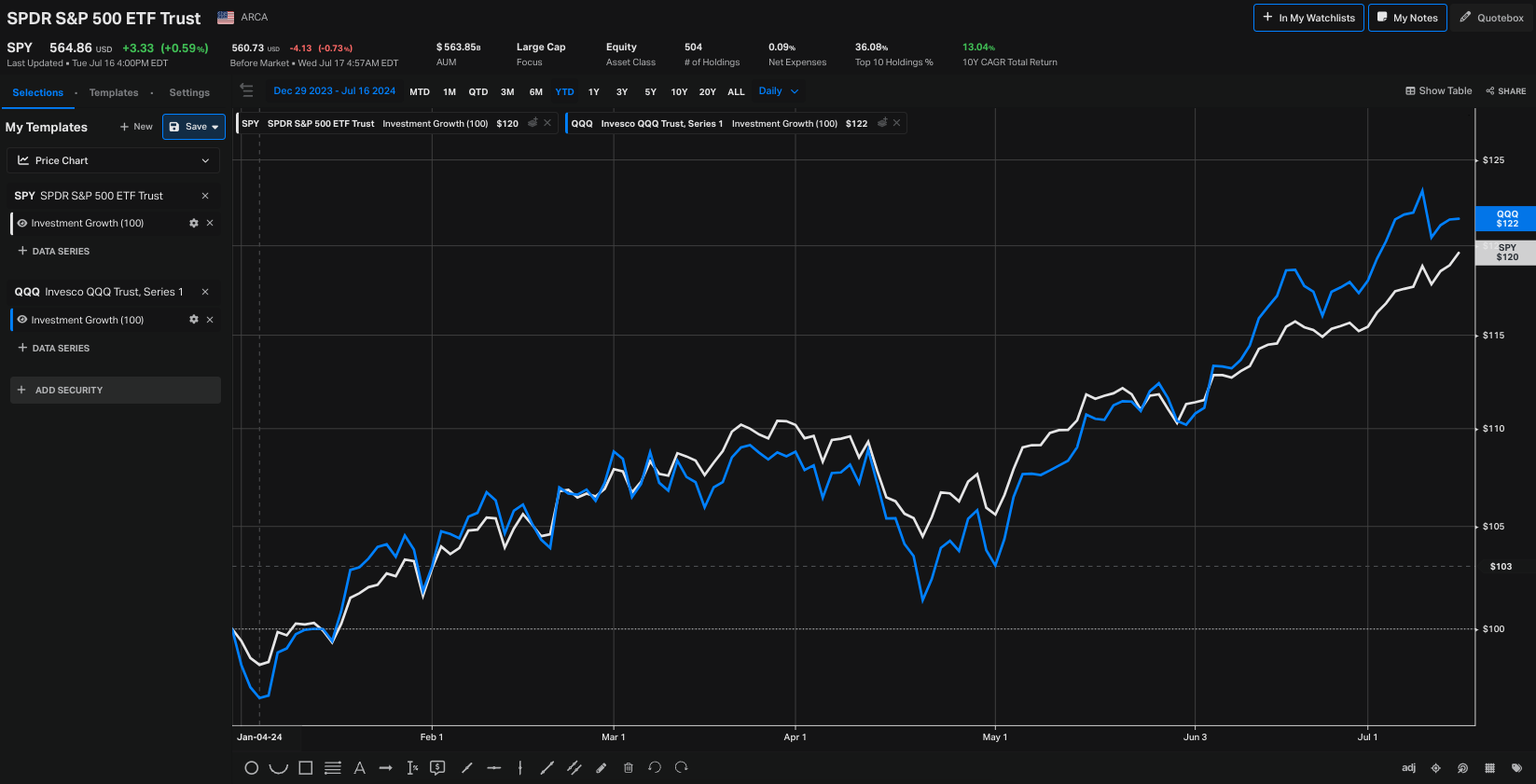
Task: Pick the rectangle drawing tool
Action: [305, 768]
